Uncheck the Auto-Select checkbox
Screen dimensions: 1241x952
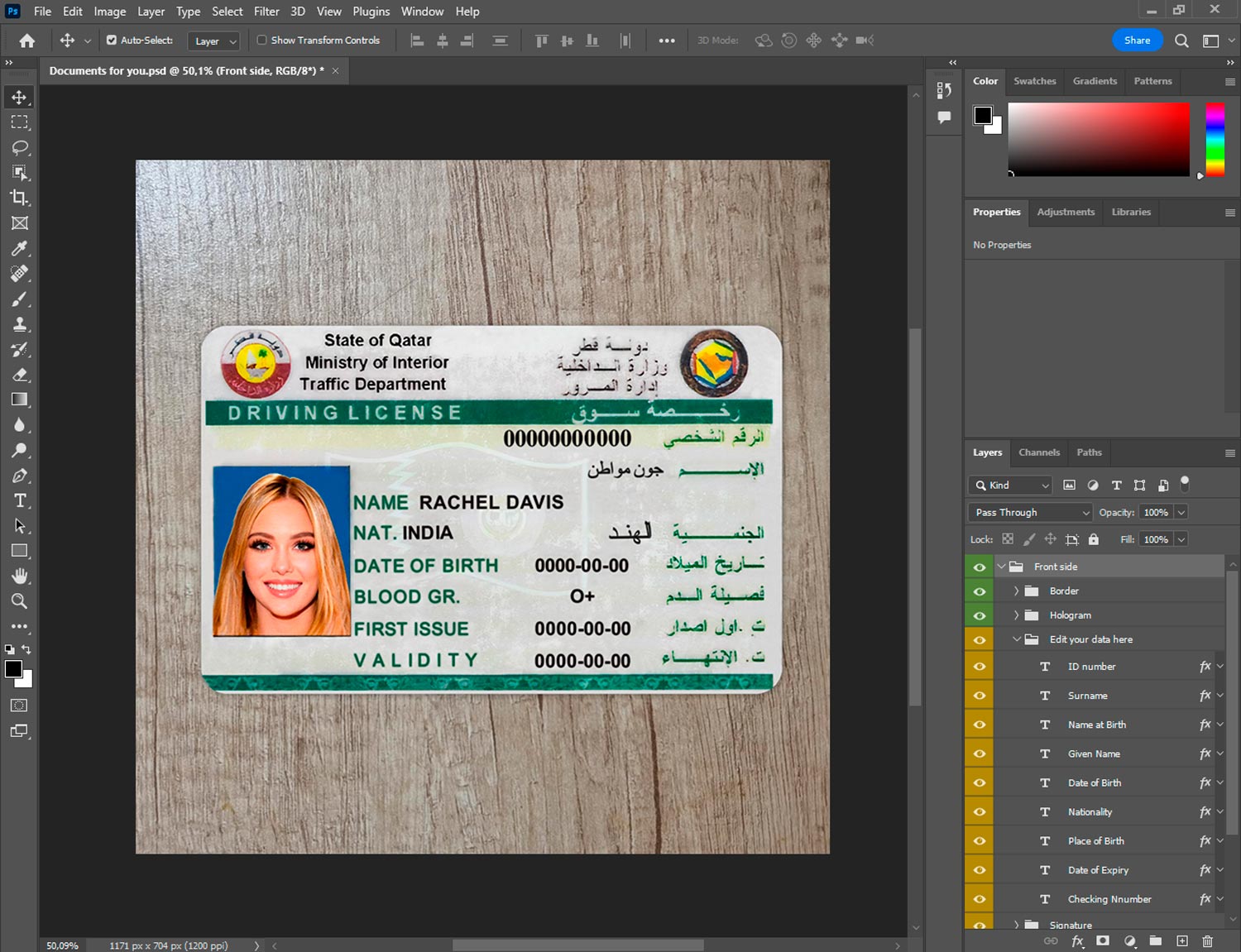click(112, 40)
